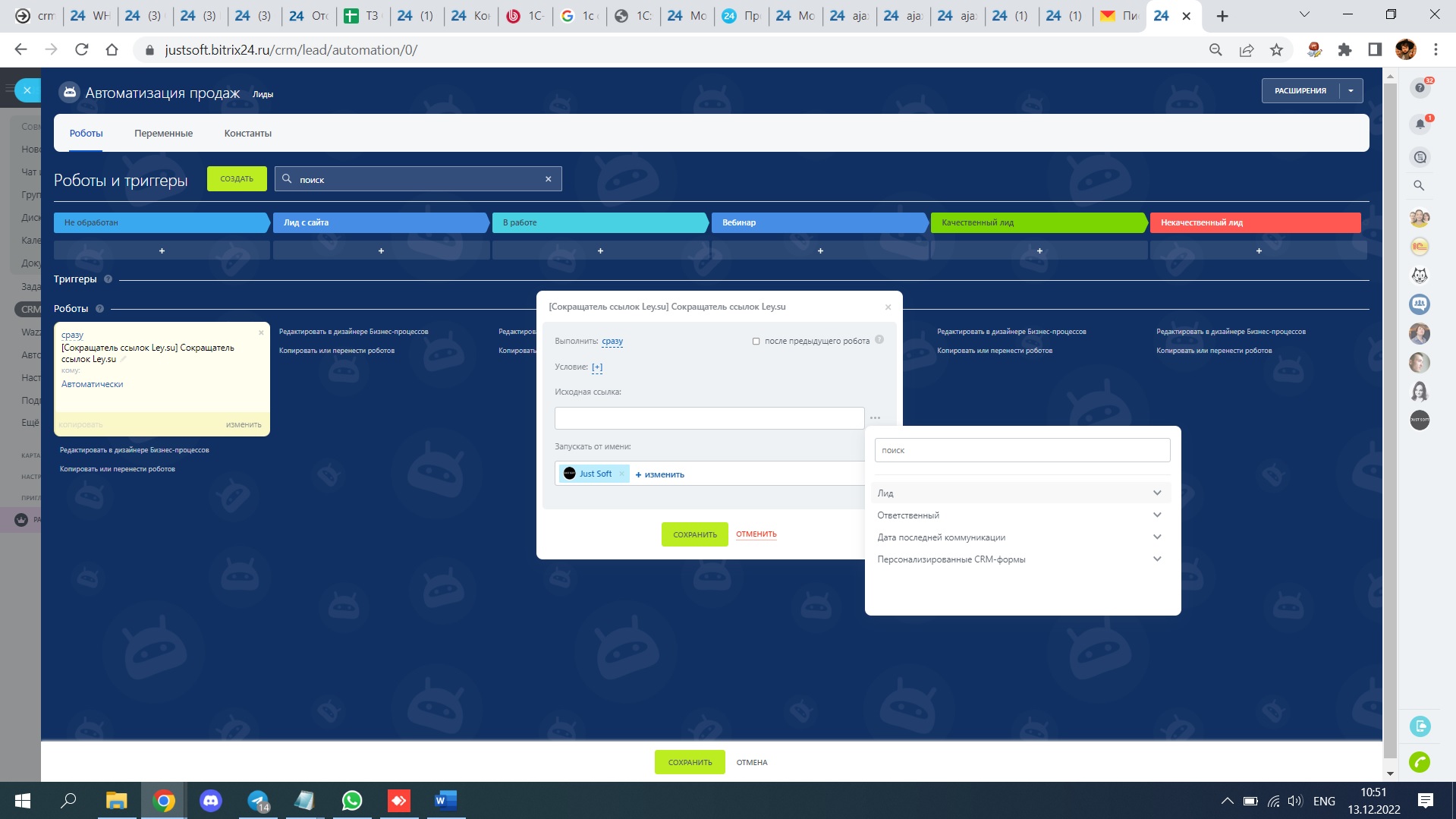Switch to the Константы tab

click(247, 134)
